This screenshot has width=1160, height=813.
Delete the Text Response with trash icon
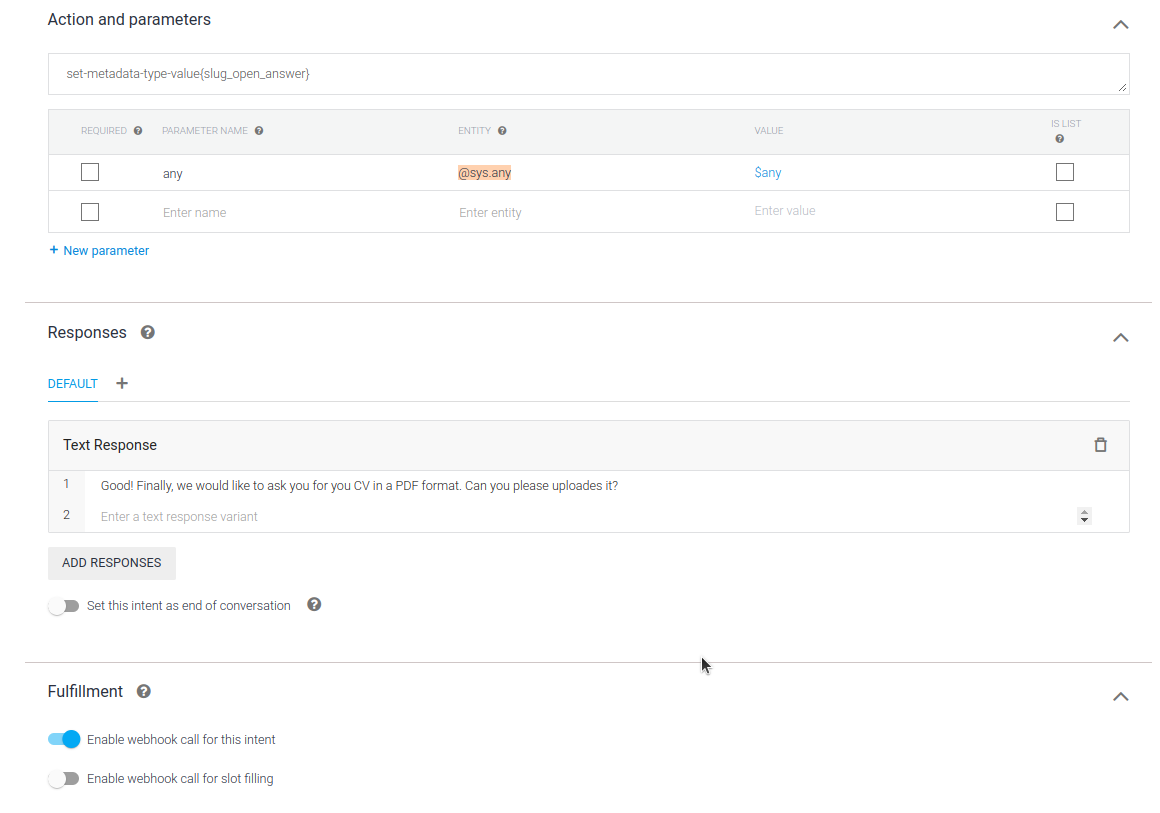[1100, 445]
